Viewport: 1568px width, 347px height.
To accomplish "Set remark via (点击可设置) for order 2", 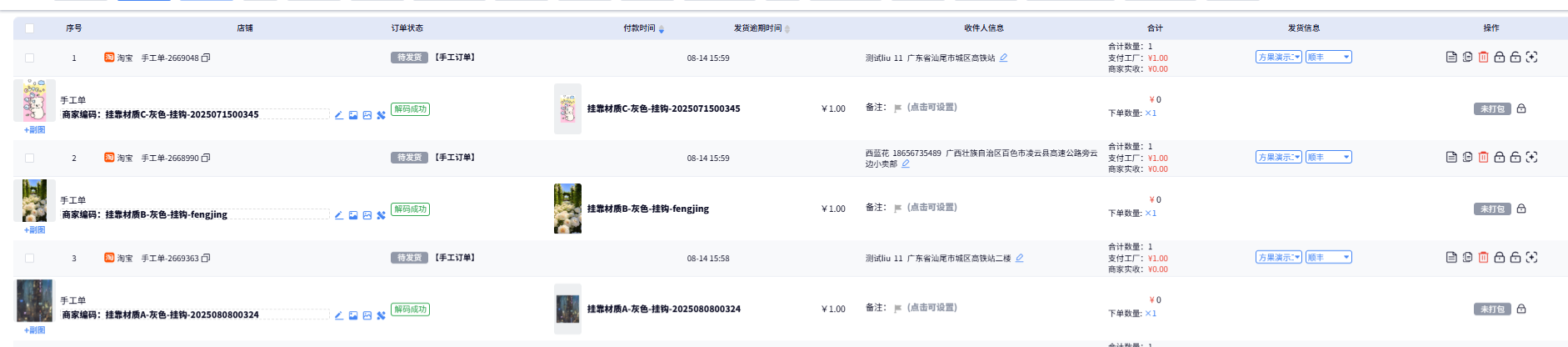I will click(931, 208).
